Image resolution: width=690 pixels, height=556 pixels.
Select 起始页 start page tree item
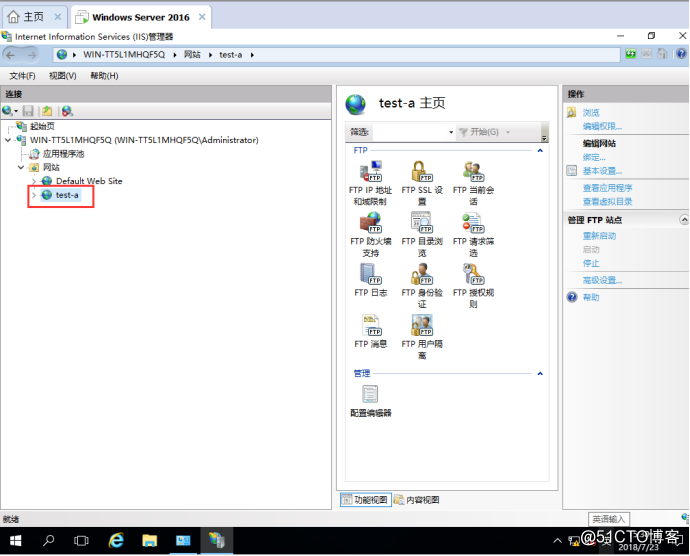(42, 126)
